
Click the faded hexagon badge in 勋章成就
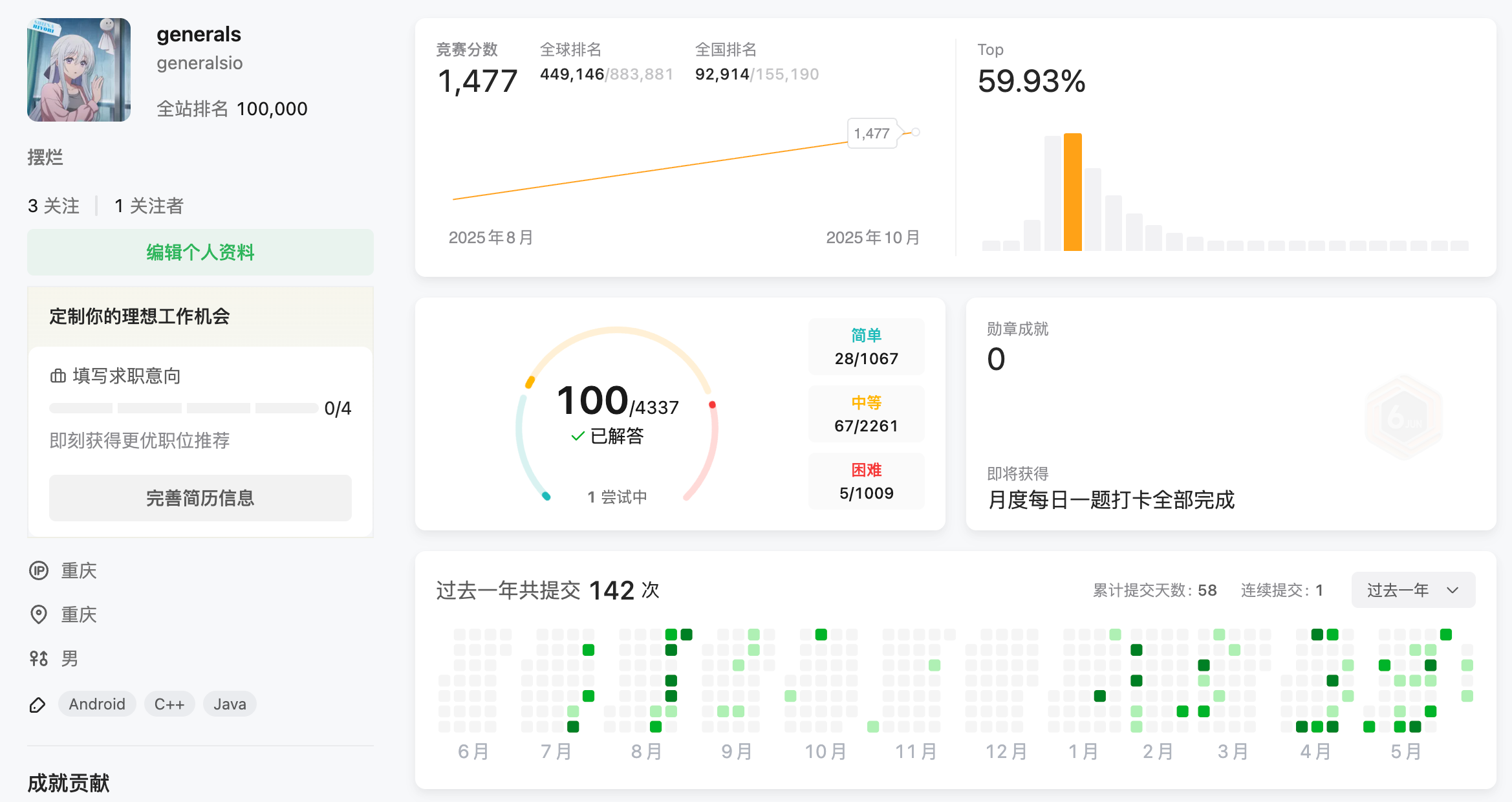pyautogui.click(x=1403, y=418)
